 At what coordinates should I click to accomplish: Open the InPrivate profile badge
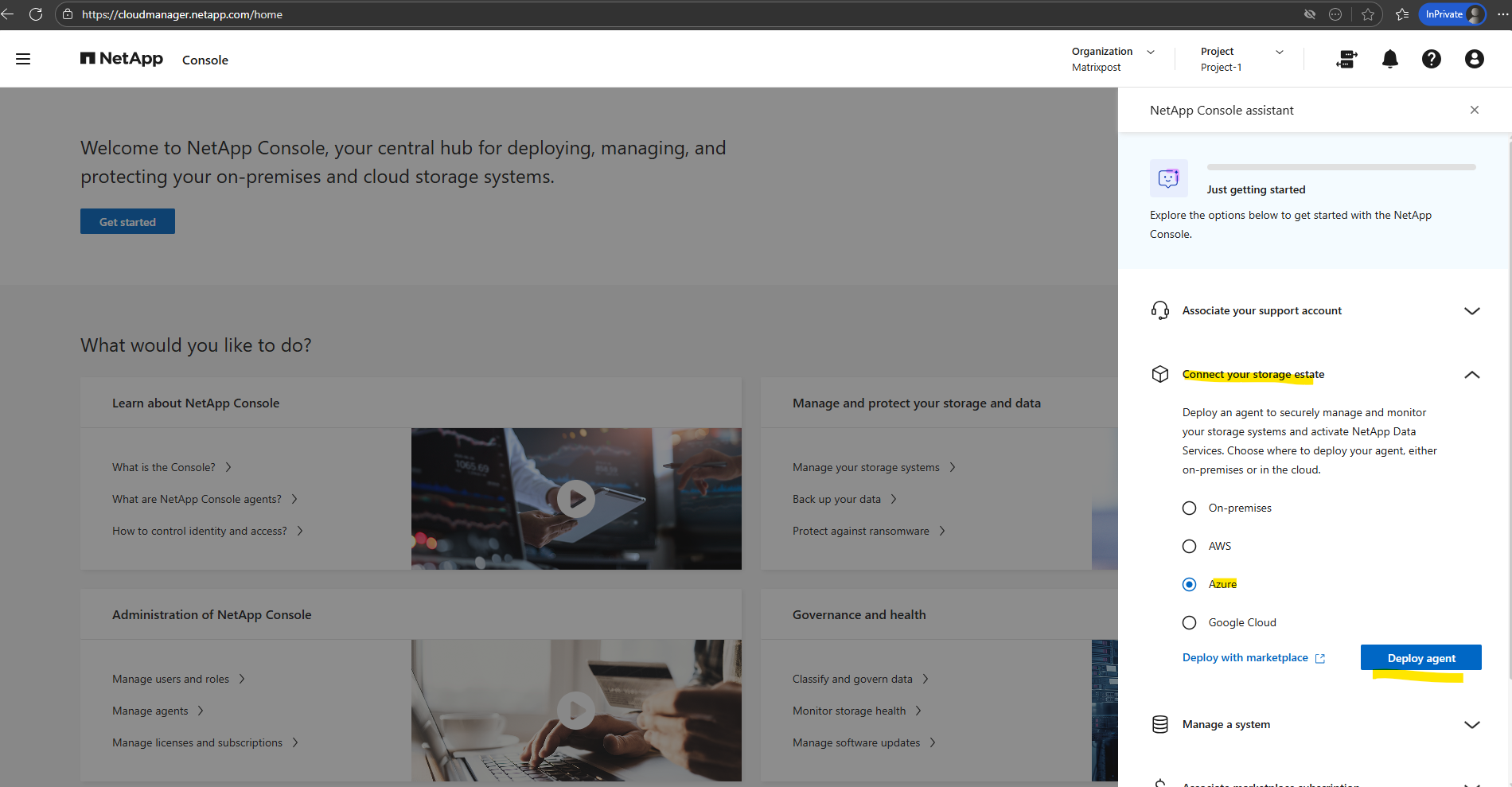point(1453,14)
